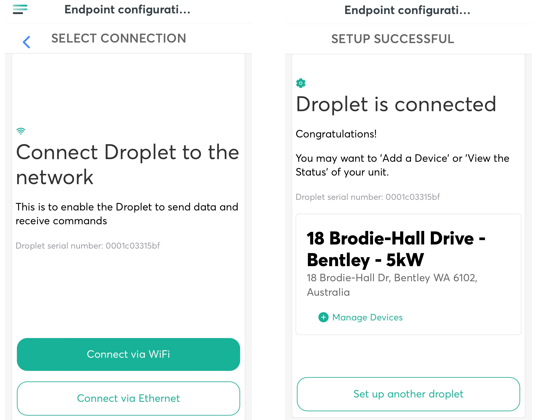Screen dimensions: 541x420
Task: Click the Droplet is connected heading
Action: [396, 104]
